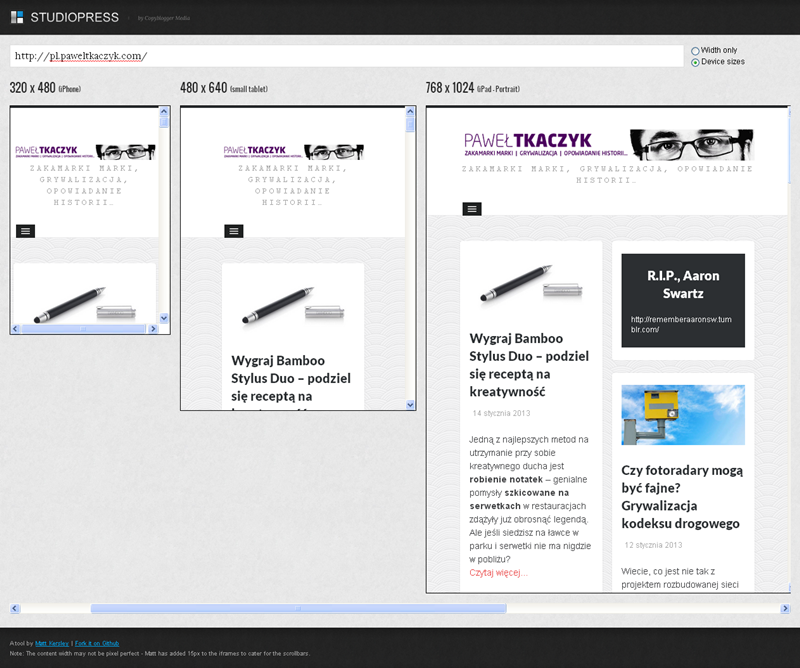Click the rememberaaronsw tumblr URL

point(681,325)
